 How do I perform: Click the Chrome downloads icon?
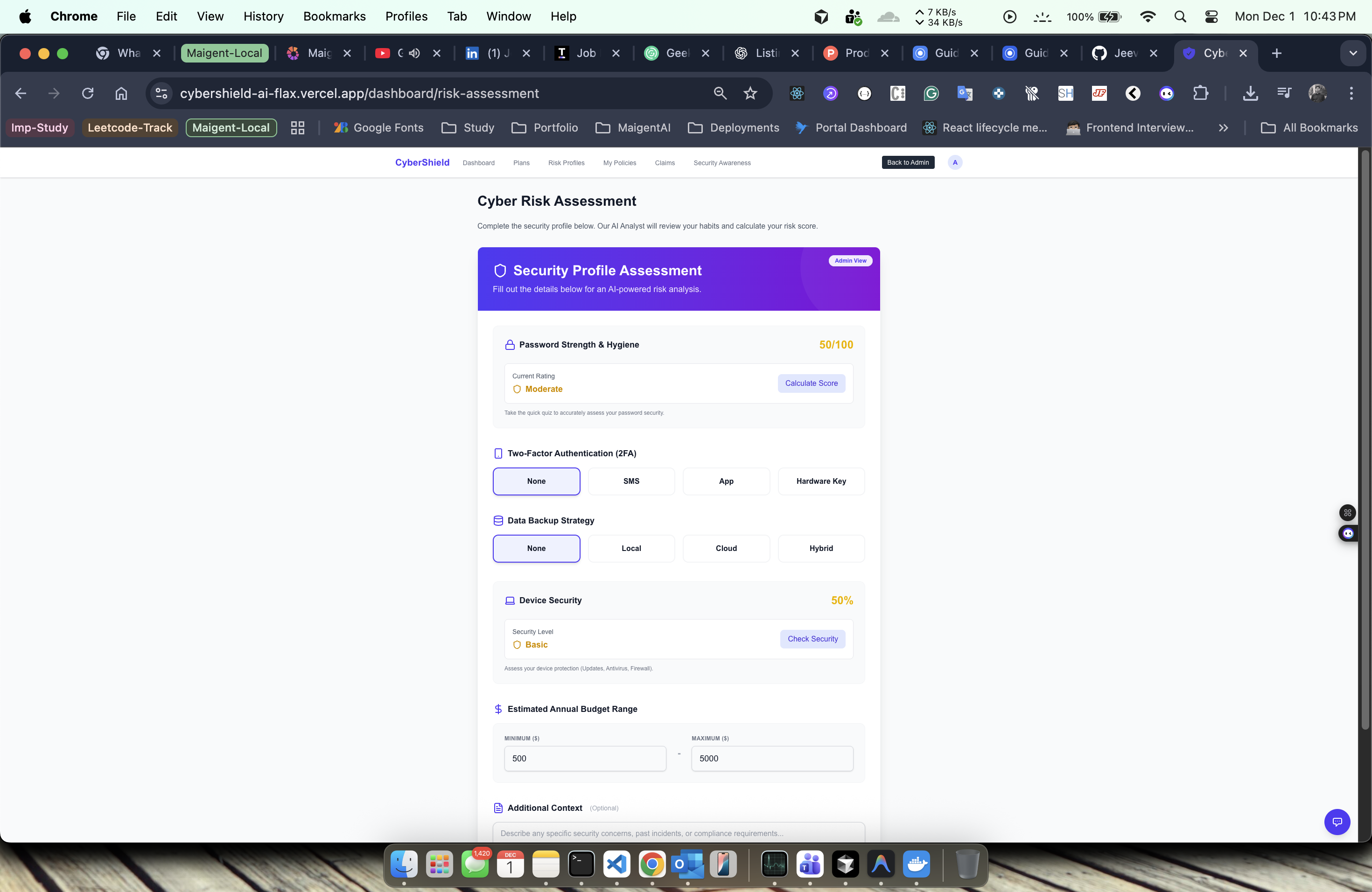click(1250, 93)
